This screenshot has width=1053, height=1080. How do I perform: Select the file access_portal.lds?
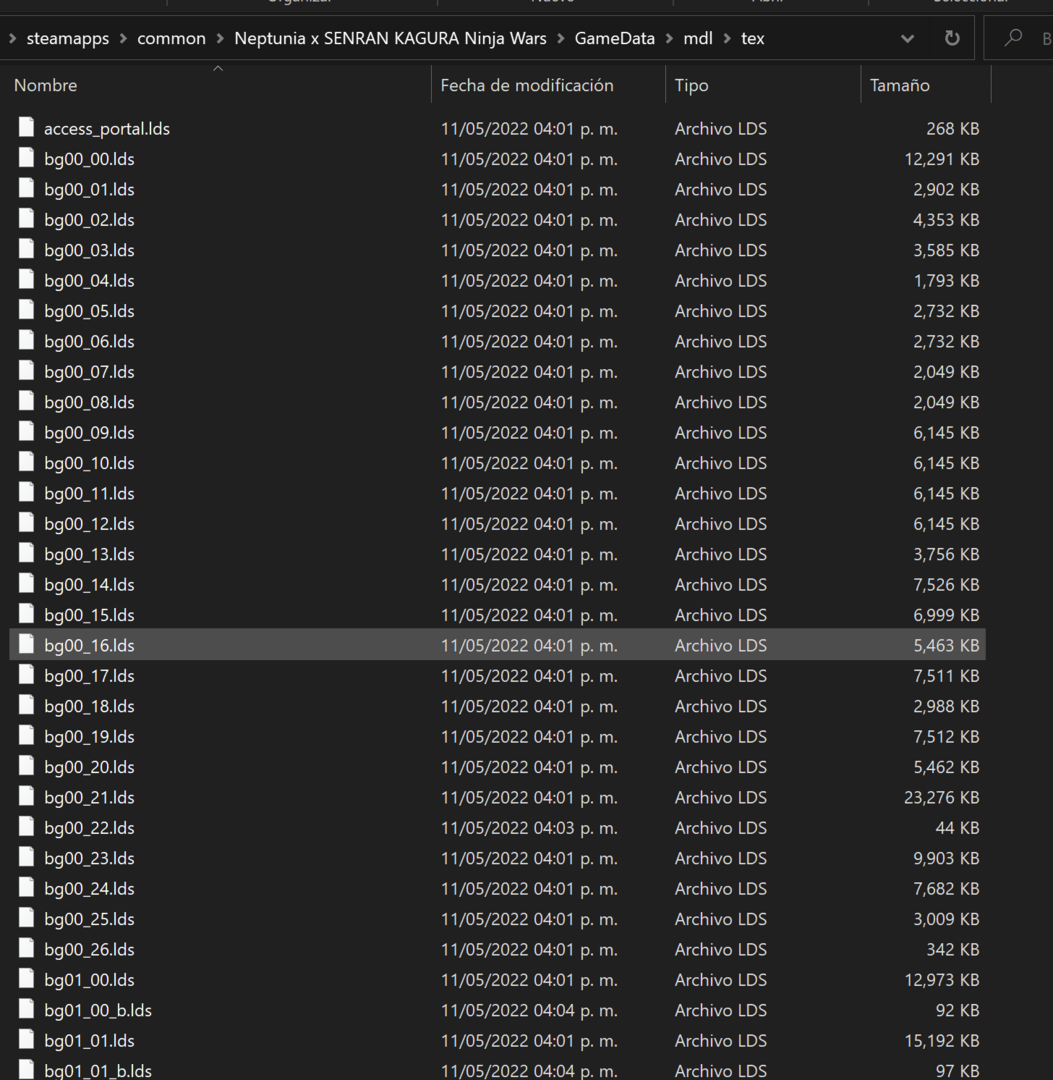pos(107,129)
